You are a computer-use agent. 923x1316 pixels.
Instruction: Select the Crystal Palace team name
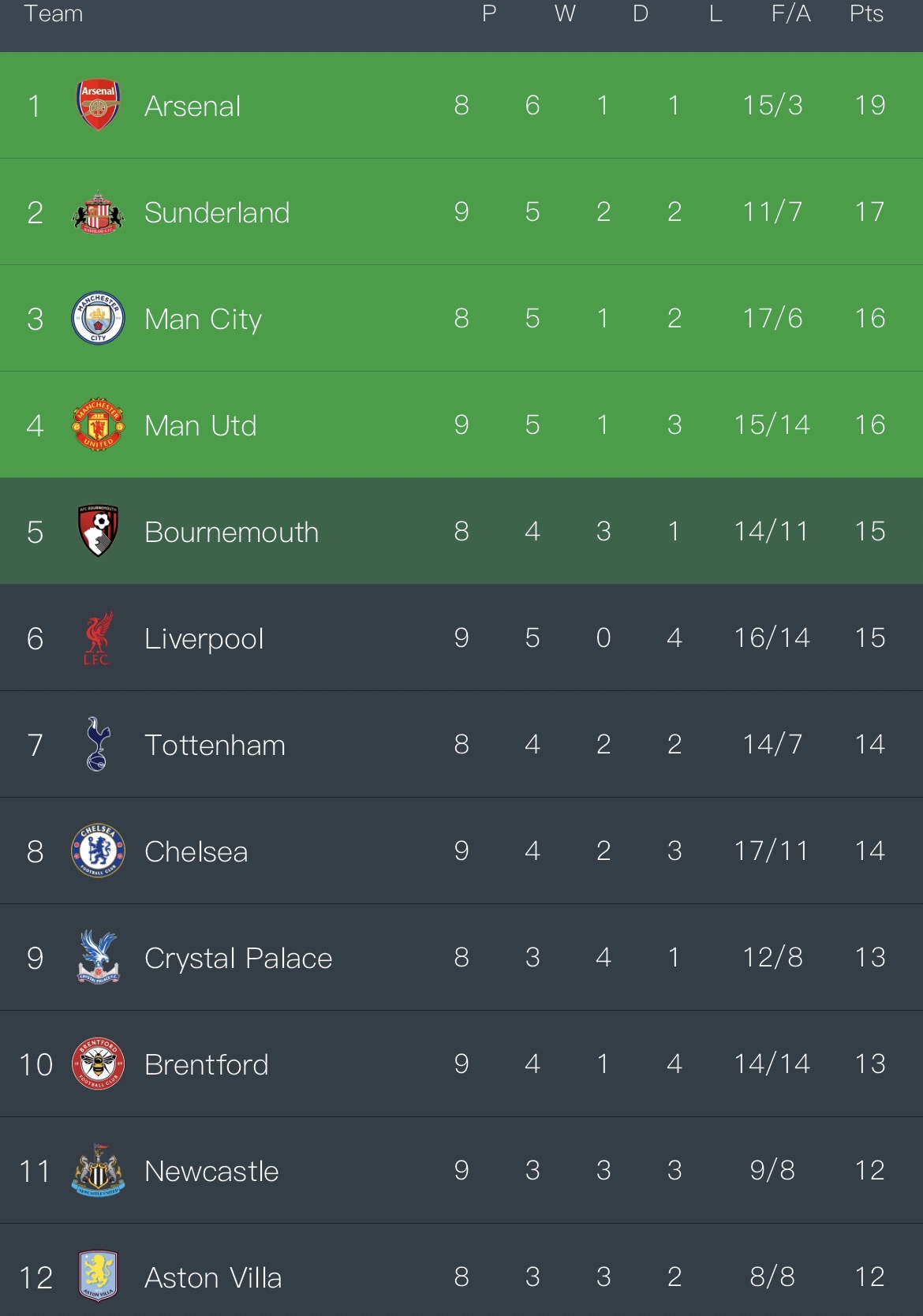pyautogui.click(x=238, y=958)
